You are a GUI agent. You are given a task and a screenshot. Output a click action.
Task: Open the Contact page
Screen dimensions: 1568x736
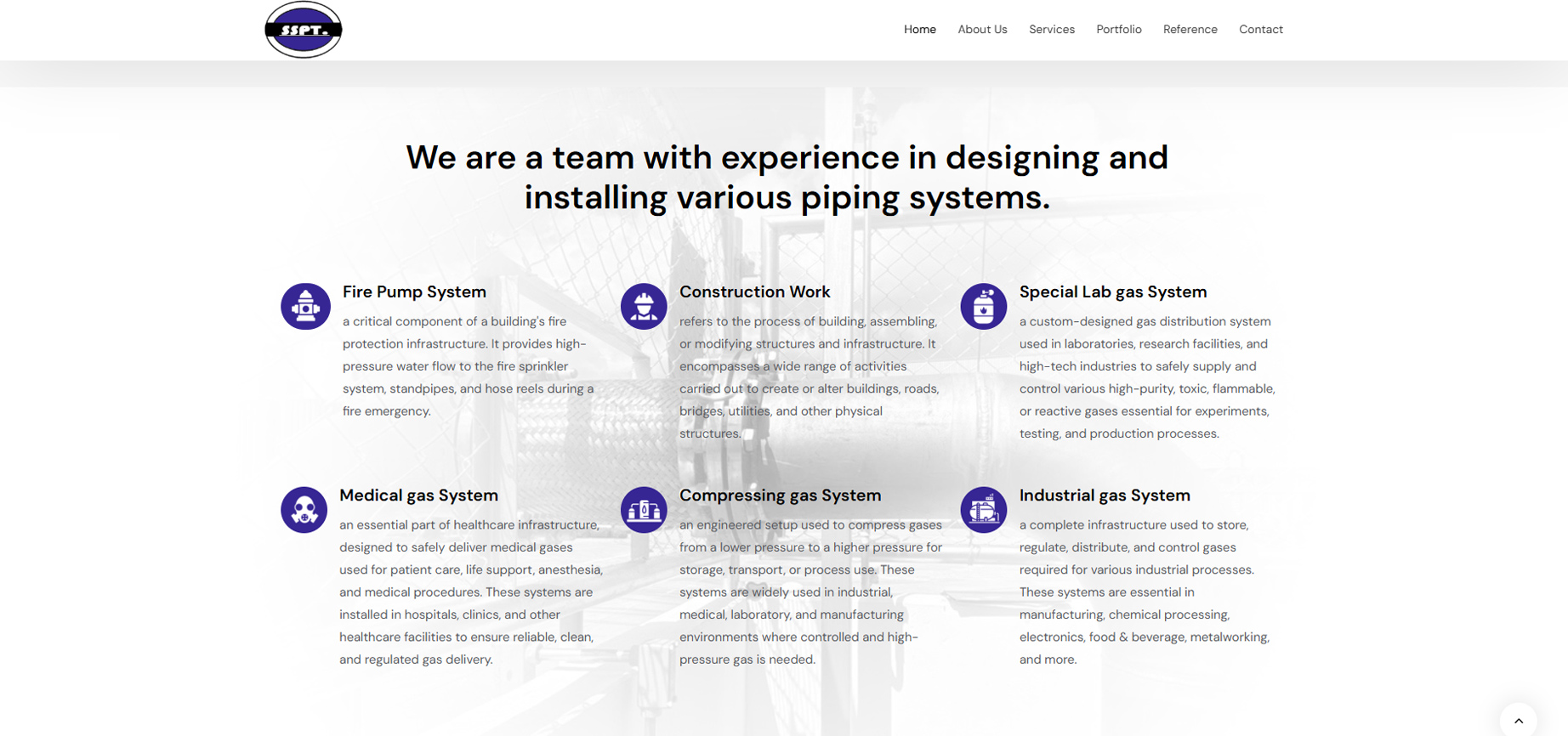1260,30
